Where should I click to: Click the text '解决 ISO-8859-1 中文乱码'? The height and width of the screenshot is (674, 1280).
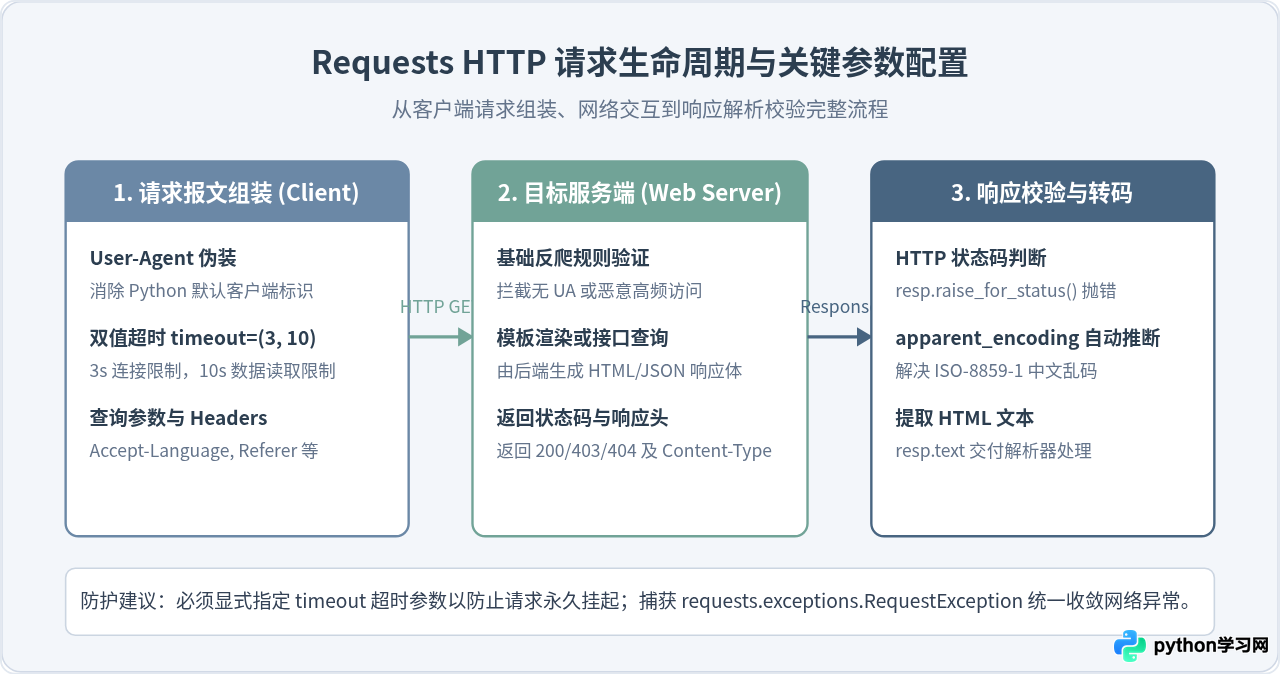[996, 371]
